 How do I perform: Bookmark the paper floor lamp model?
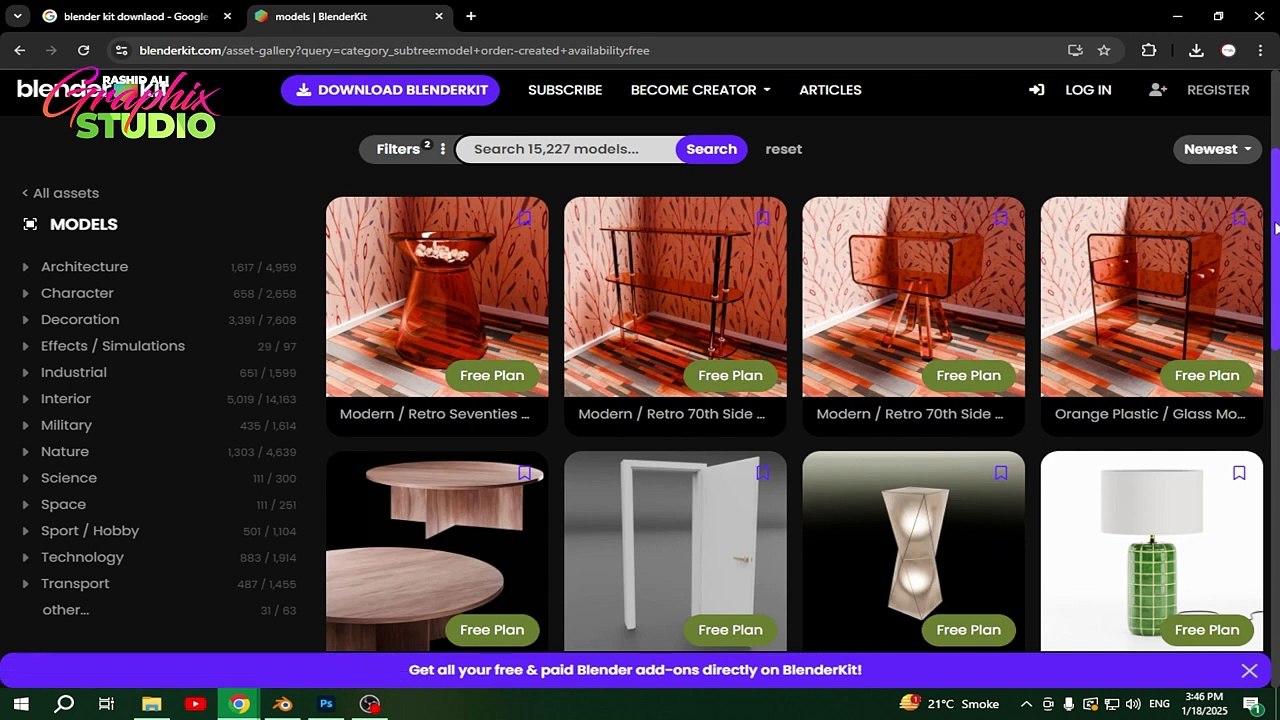click(x=1000, y=473)
